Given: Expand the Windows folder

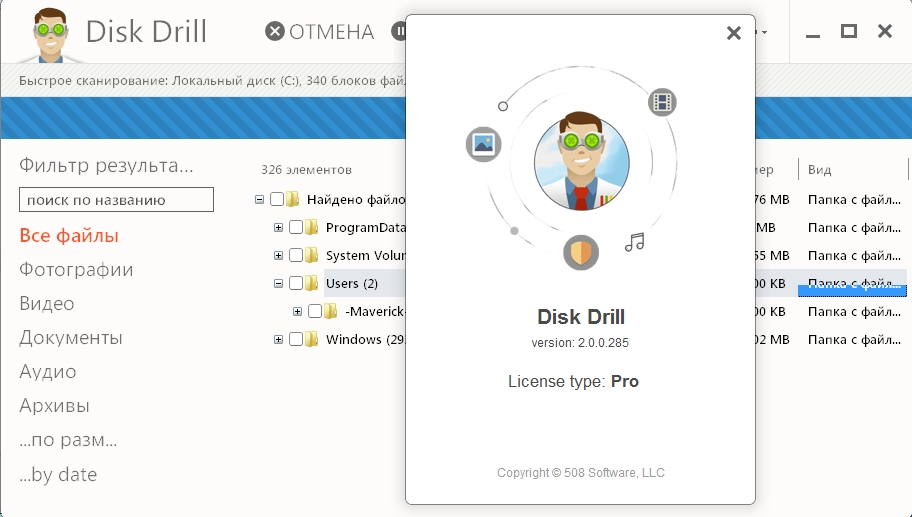Looking at the screenshot, I should click(x=278, y=339).
